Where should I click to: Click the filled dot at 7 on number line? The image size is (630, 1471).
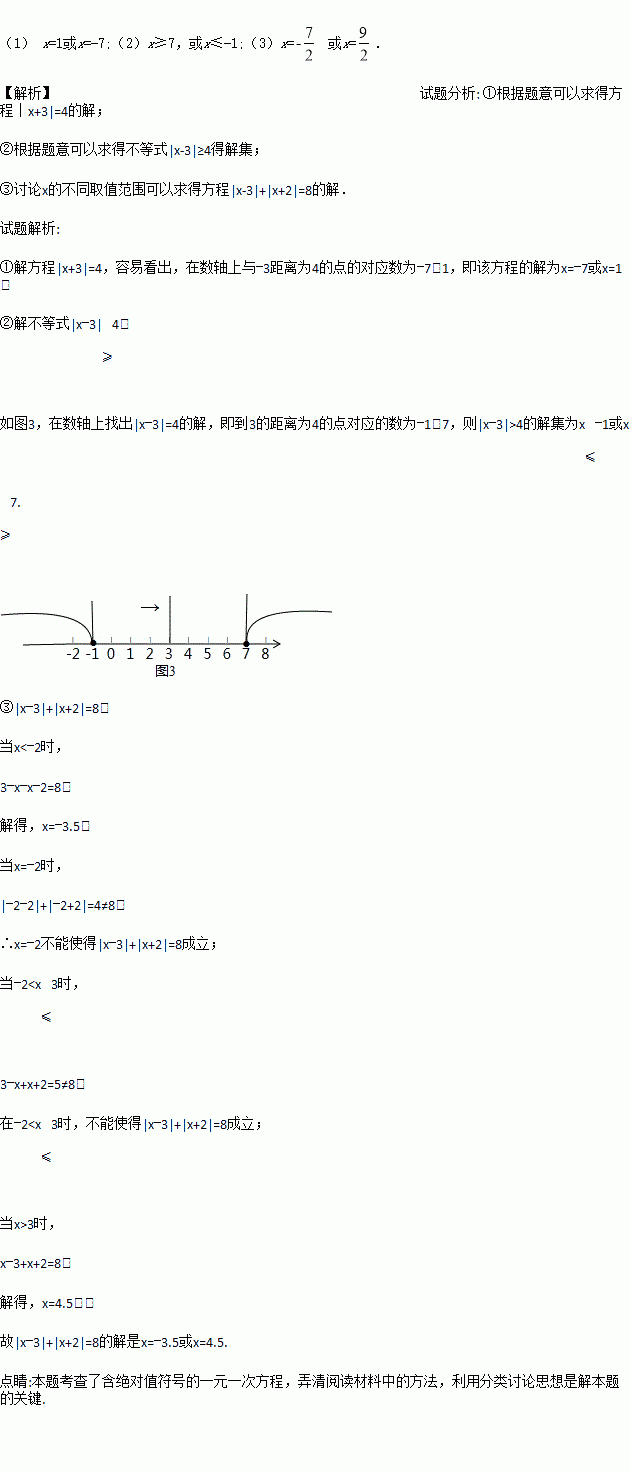pyautogui.click(x=246, y=643)
